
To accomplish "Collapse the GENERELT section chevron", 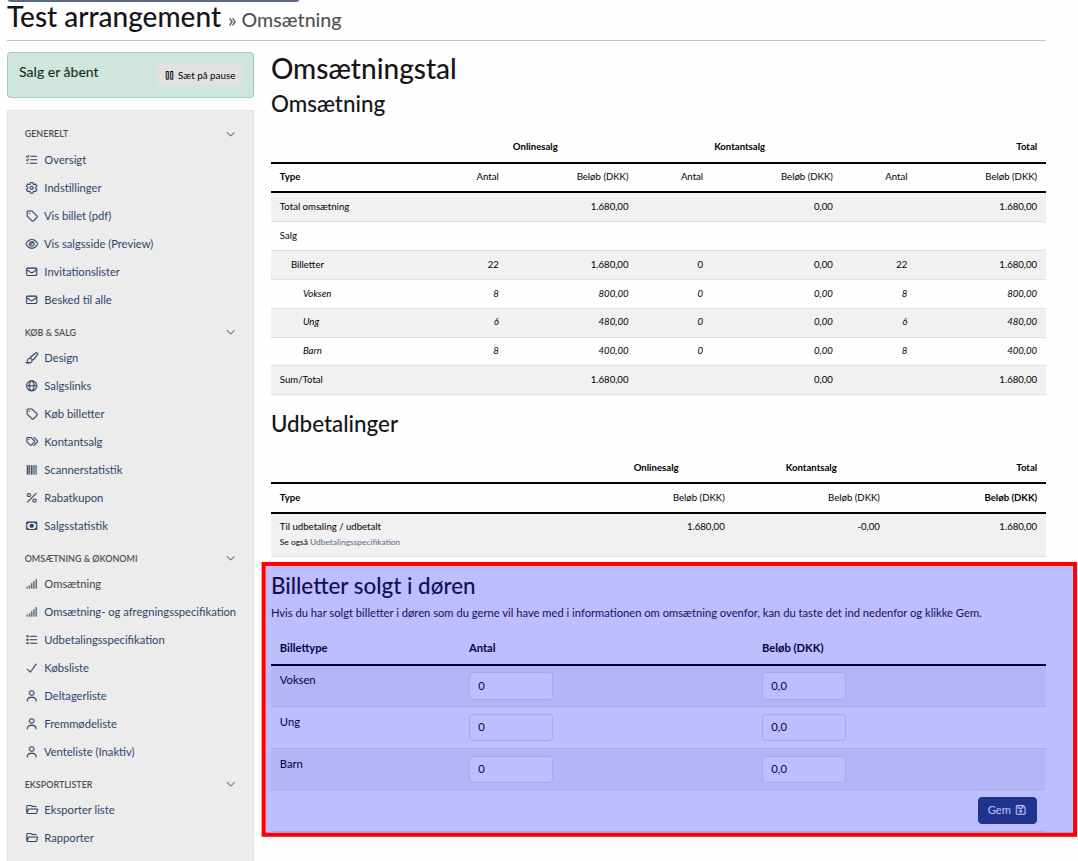I will [231, 133].
